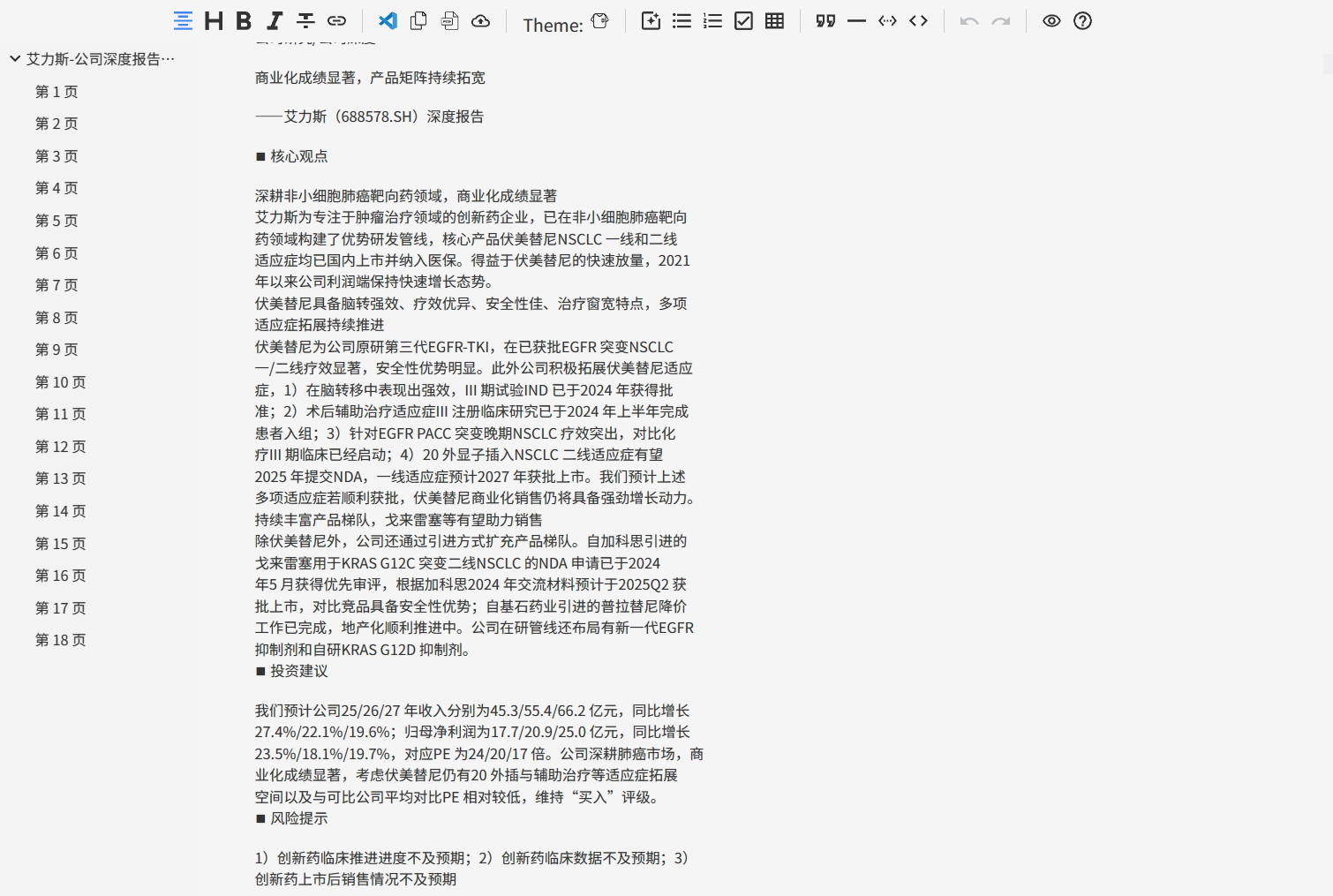Insert a task checklist
Screen dimensions: 1333x896
[743, 20]
